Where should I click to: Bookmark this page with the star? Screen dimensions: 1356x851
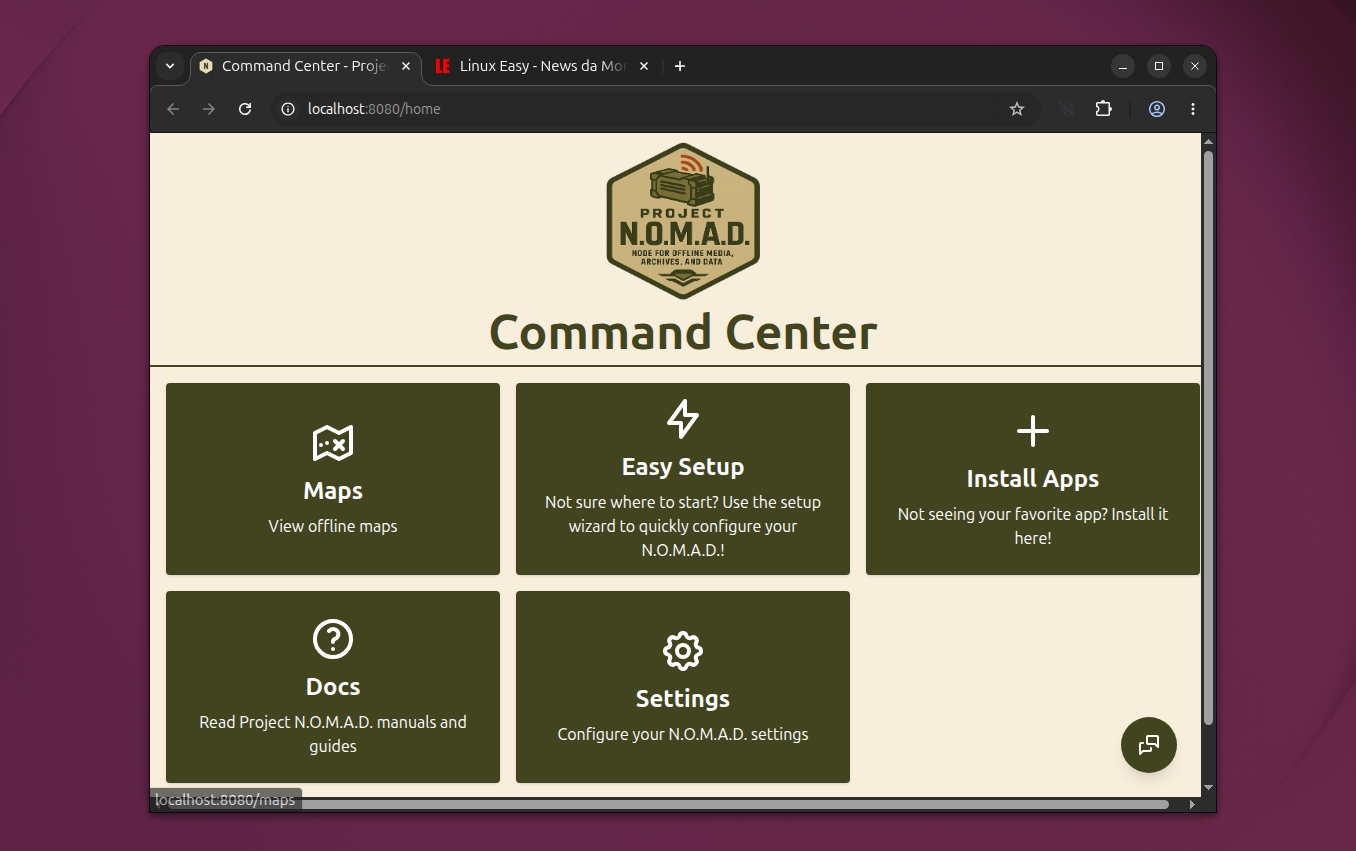(x=1017, y=109)
